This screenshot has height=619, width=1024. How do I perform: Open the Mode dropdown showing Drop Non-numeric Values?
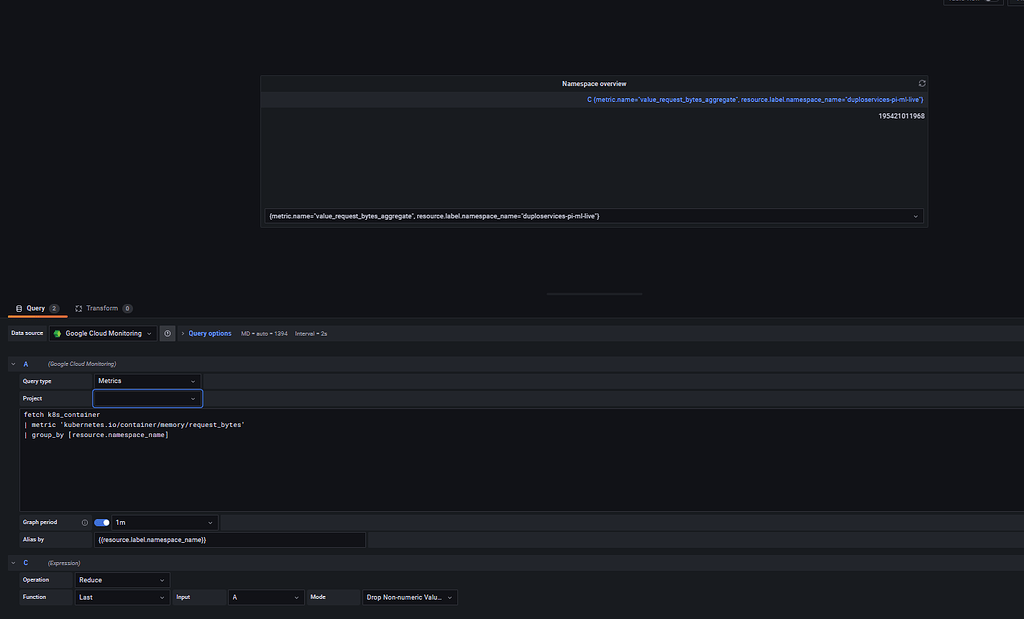click(x=410, y=596)
